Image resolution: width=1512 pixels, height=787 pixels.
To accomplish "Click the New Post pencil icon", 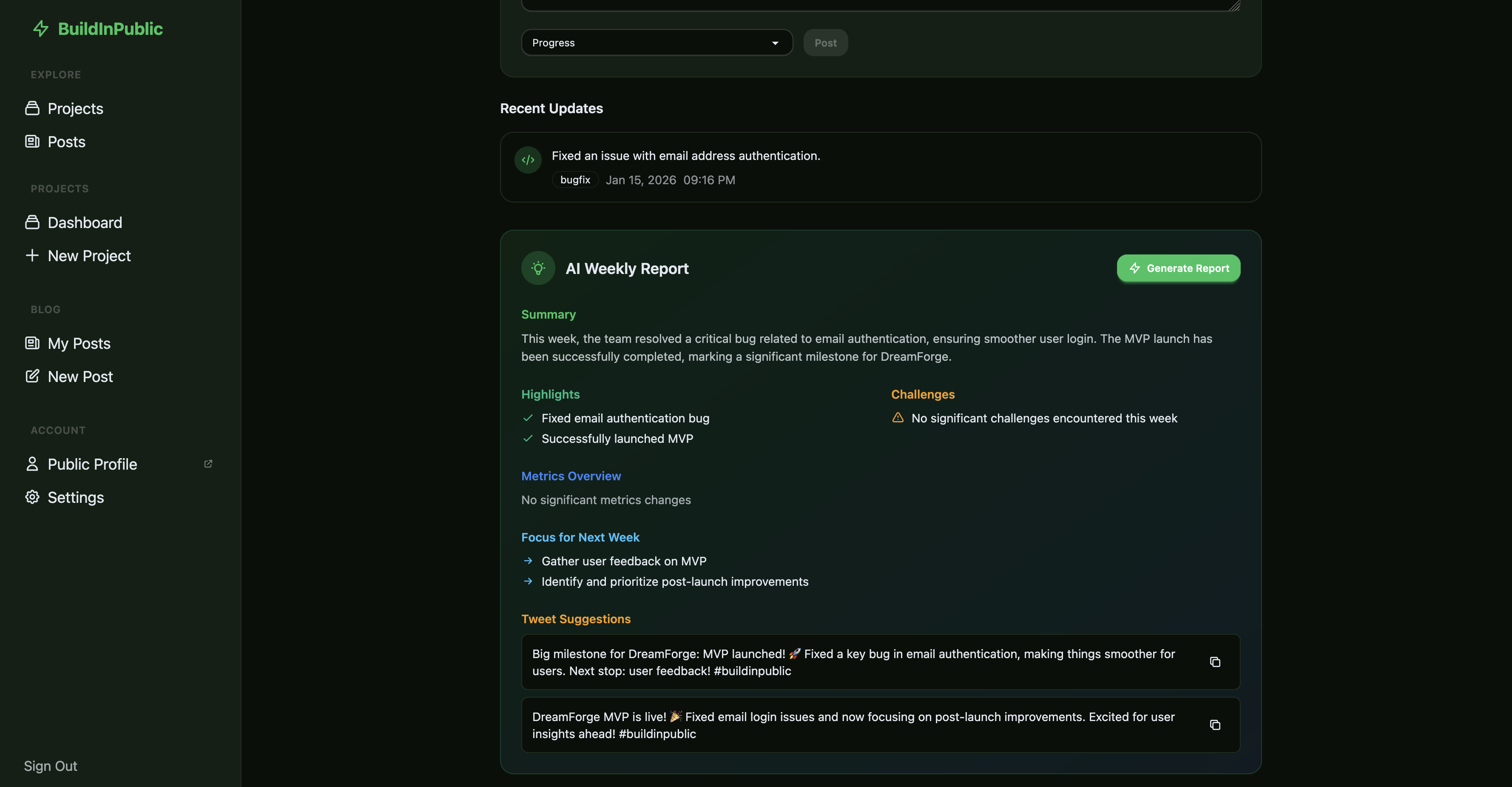I will tap(32, 376).
